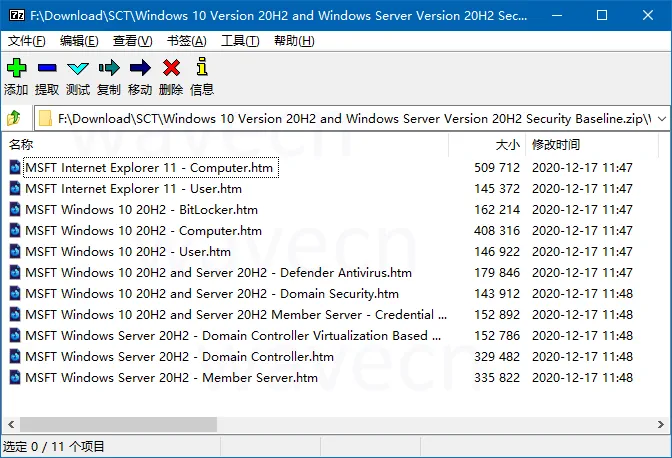Open the 帮助(H) Help menu
Image resolution: width=672 pixels, height=458 pixels.
click(x=294, y=41)
